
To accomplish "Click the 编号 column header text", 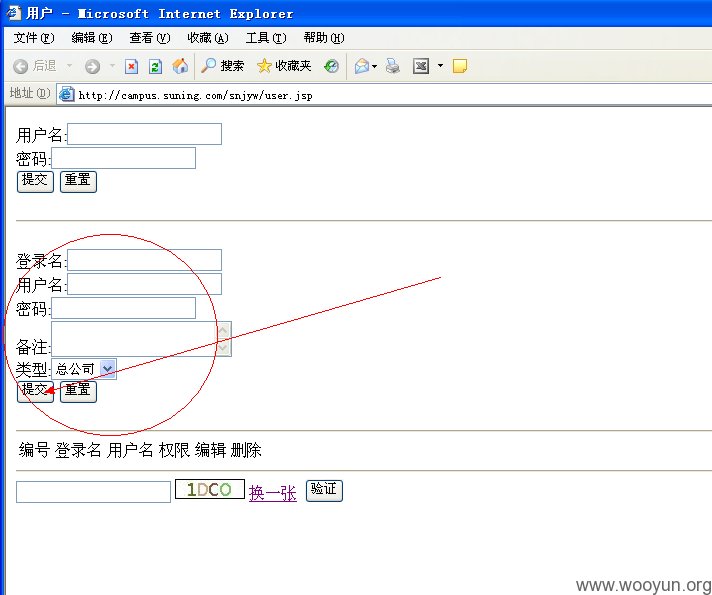I will pos(34,450).
